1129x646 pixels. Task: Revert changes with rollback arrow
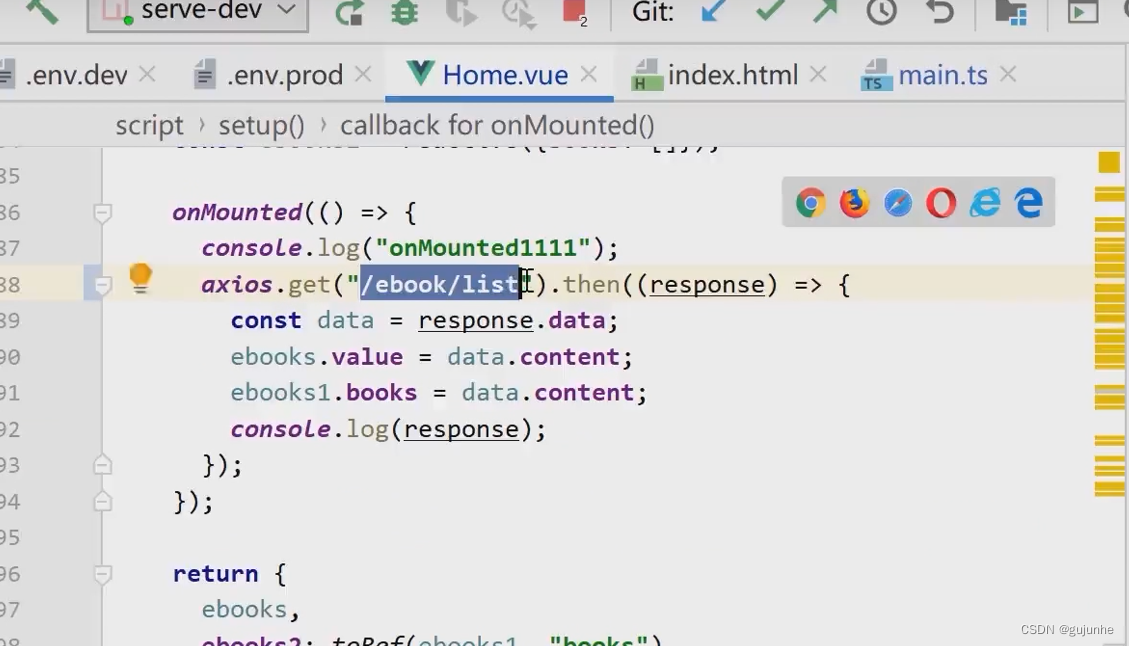[940, 12]
